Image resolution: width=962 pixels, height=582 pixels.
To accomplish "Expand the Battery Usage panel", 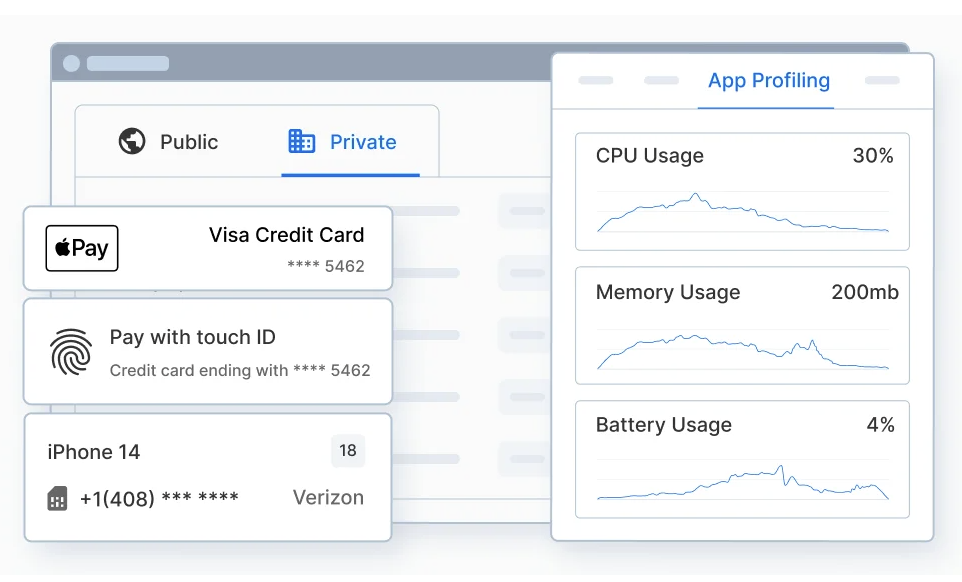I will coord(742,458).
